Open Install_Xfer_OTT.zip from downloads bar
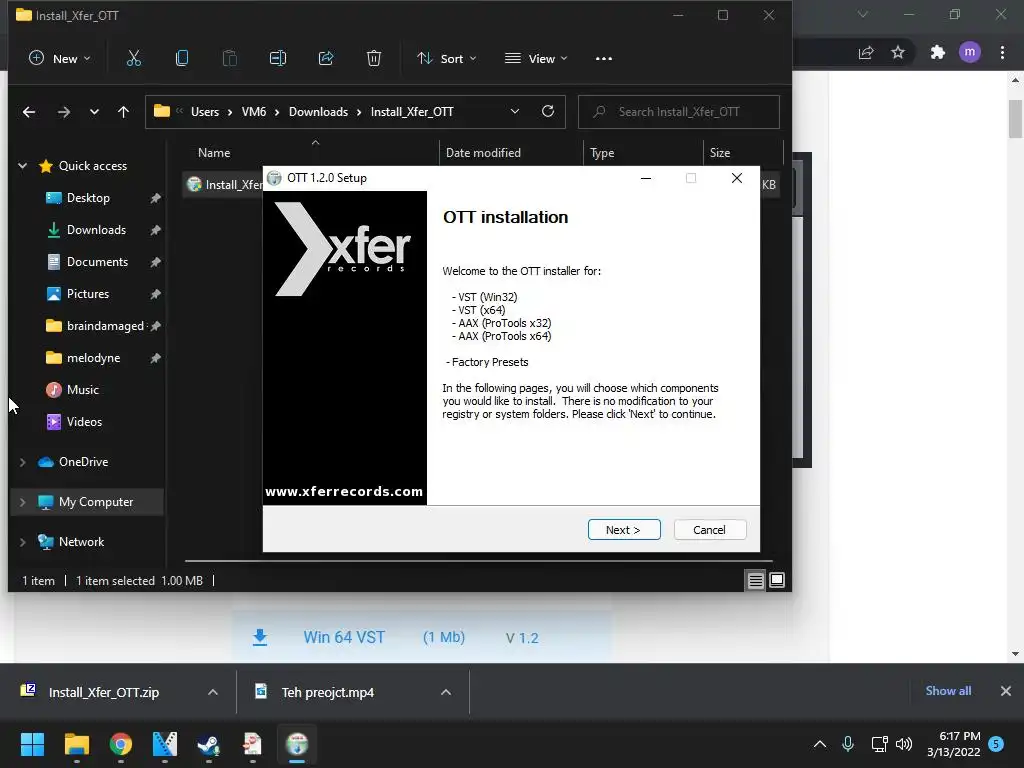Viewport: 1024px width, 768px height. pos(104,692)
